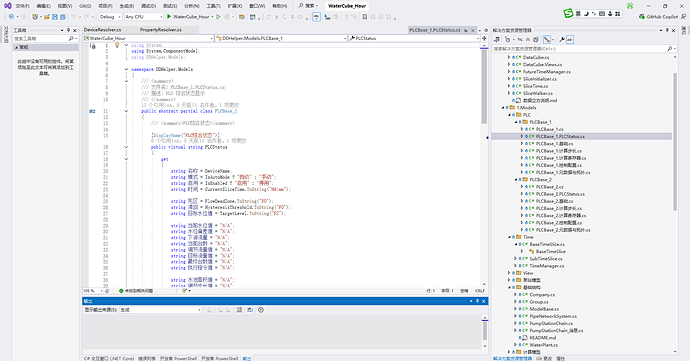Image resolution: width=690 pixels, height=361 pixels.
Task: Click the no issues found green check indicator
Action: tap(136, 291)
